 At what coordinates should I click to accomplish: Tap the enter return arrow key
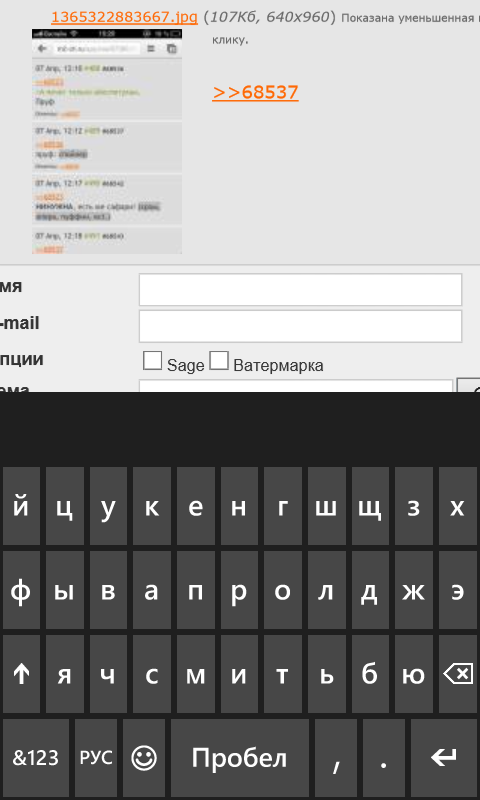click(x=444, y=758)
